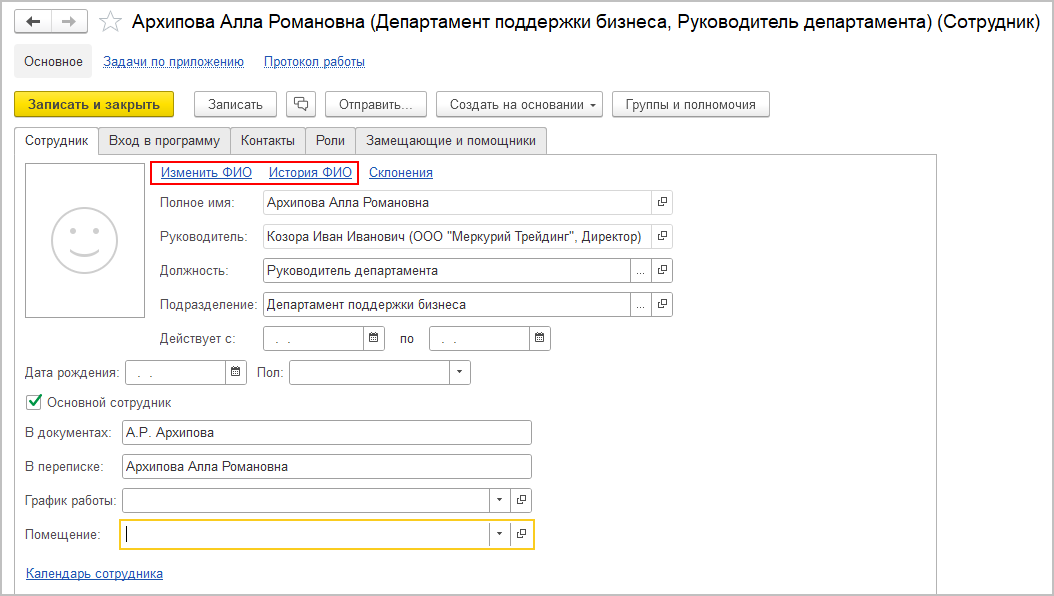Add employee card to favorites star
The image size is (1054, 596).
click(x=112, y=22)
